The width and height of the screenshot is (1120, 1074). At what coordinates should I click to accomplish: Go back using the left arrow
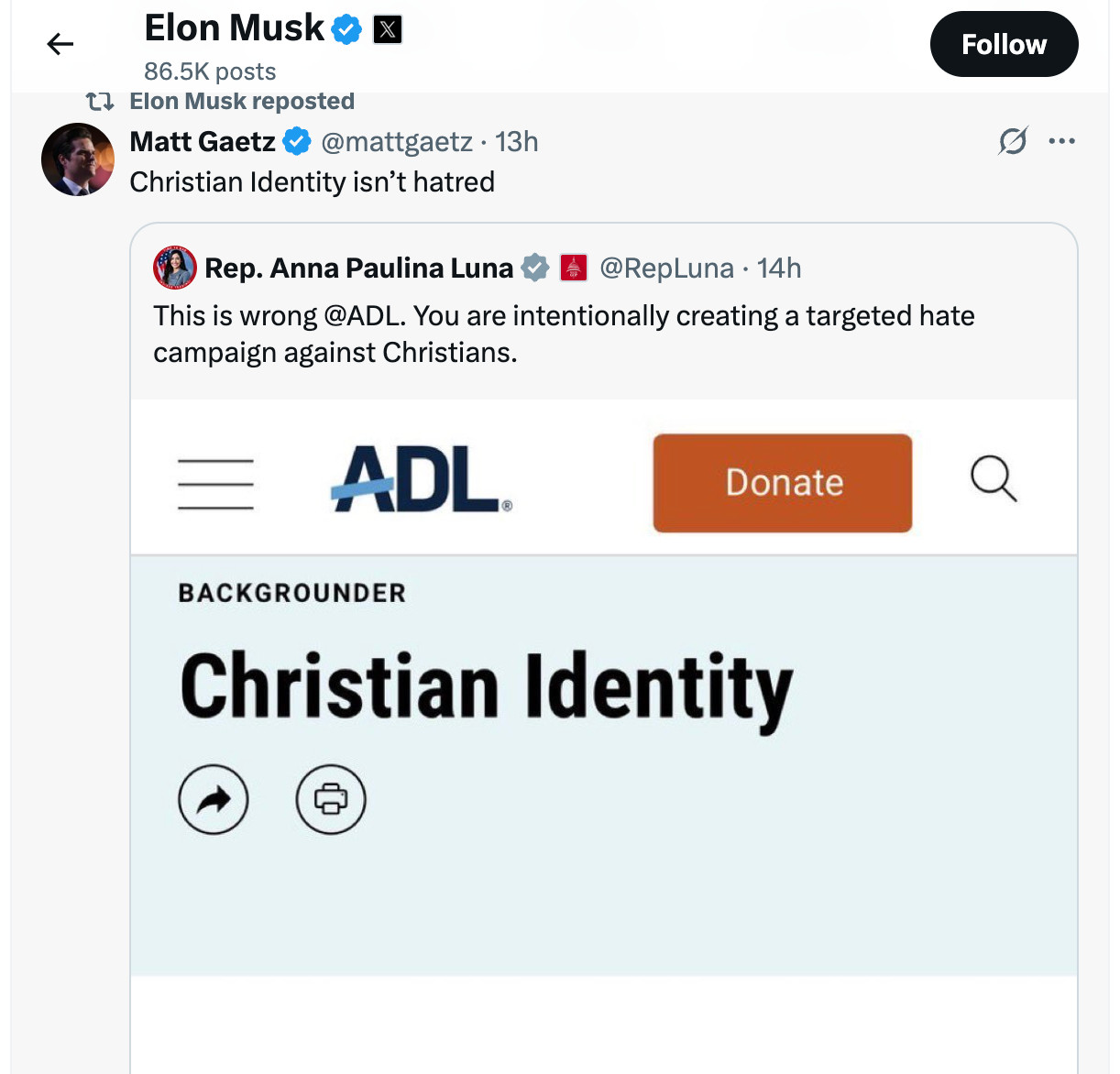(60, 44)
